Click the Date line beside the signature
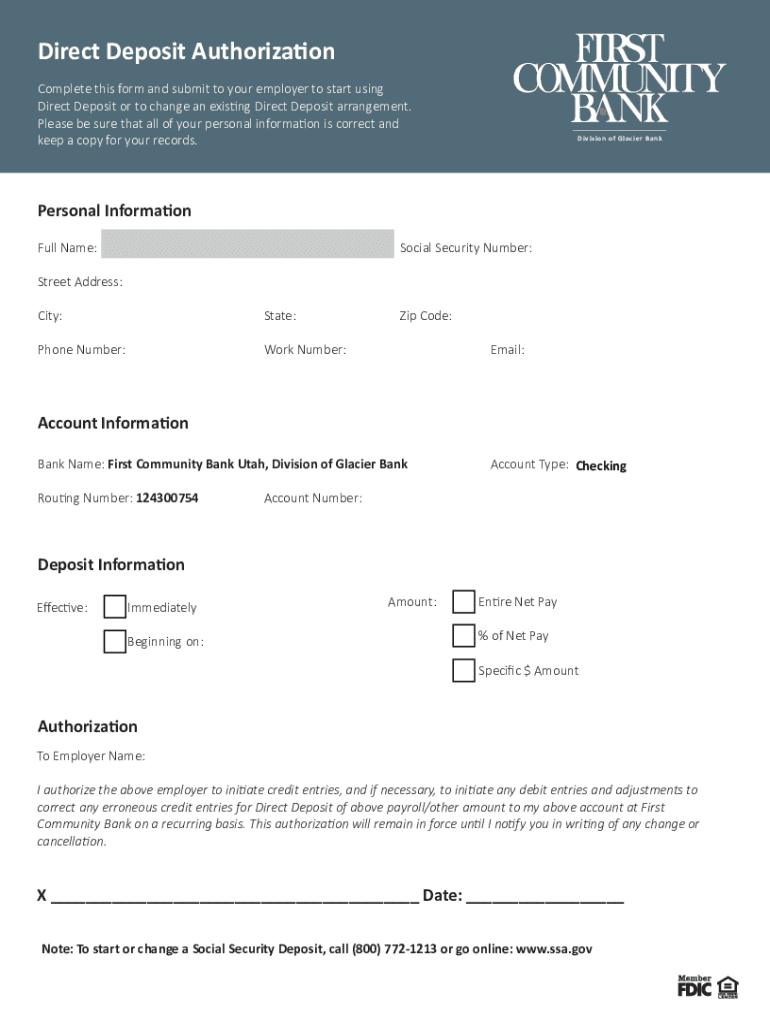 tap(545, 895)
